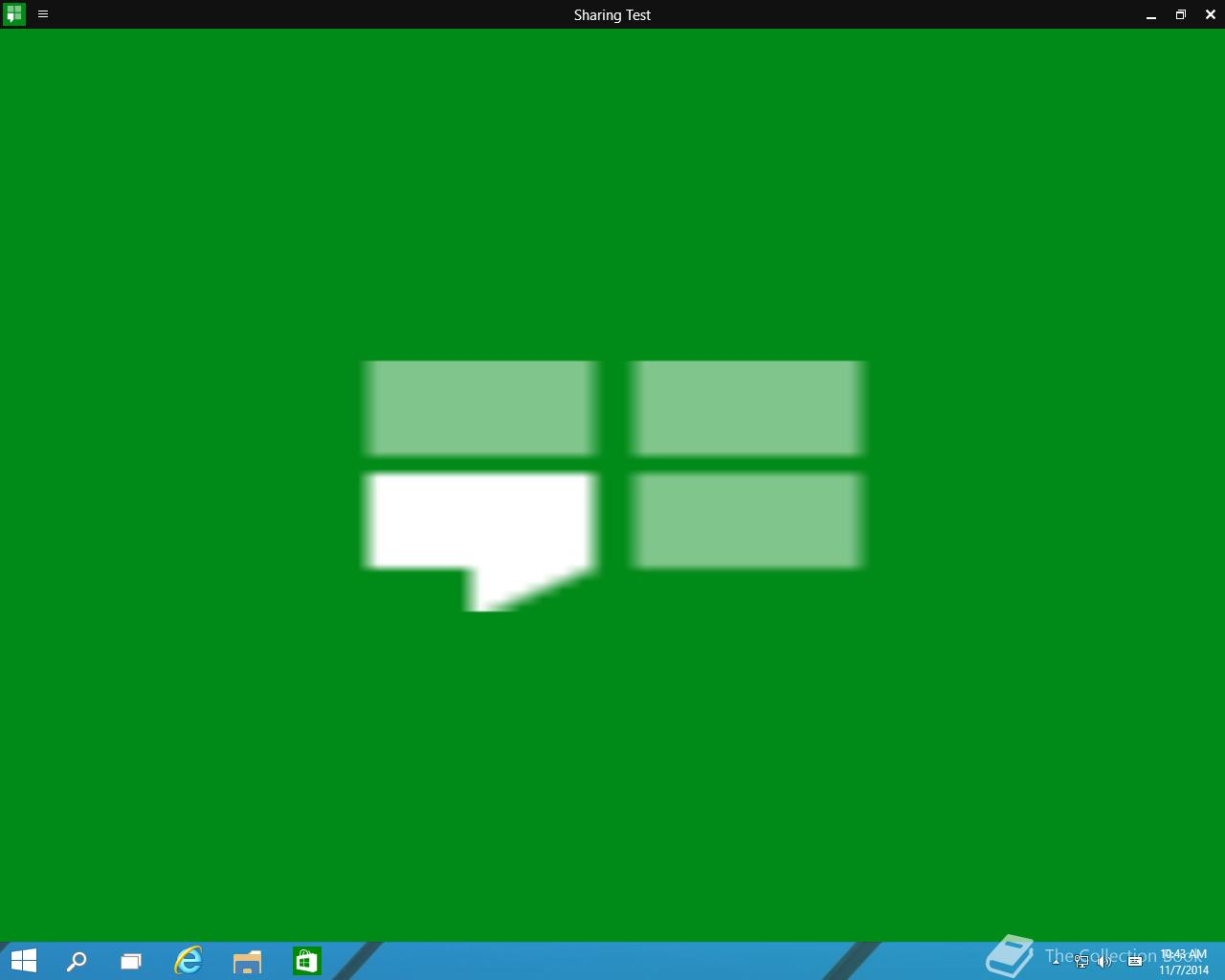The width and height of the screenshot is (1225, 980).
Task: Open the Windows Start button
Action: (x=23, y=961)
